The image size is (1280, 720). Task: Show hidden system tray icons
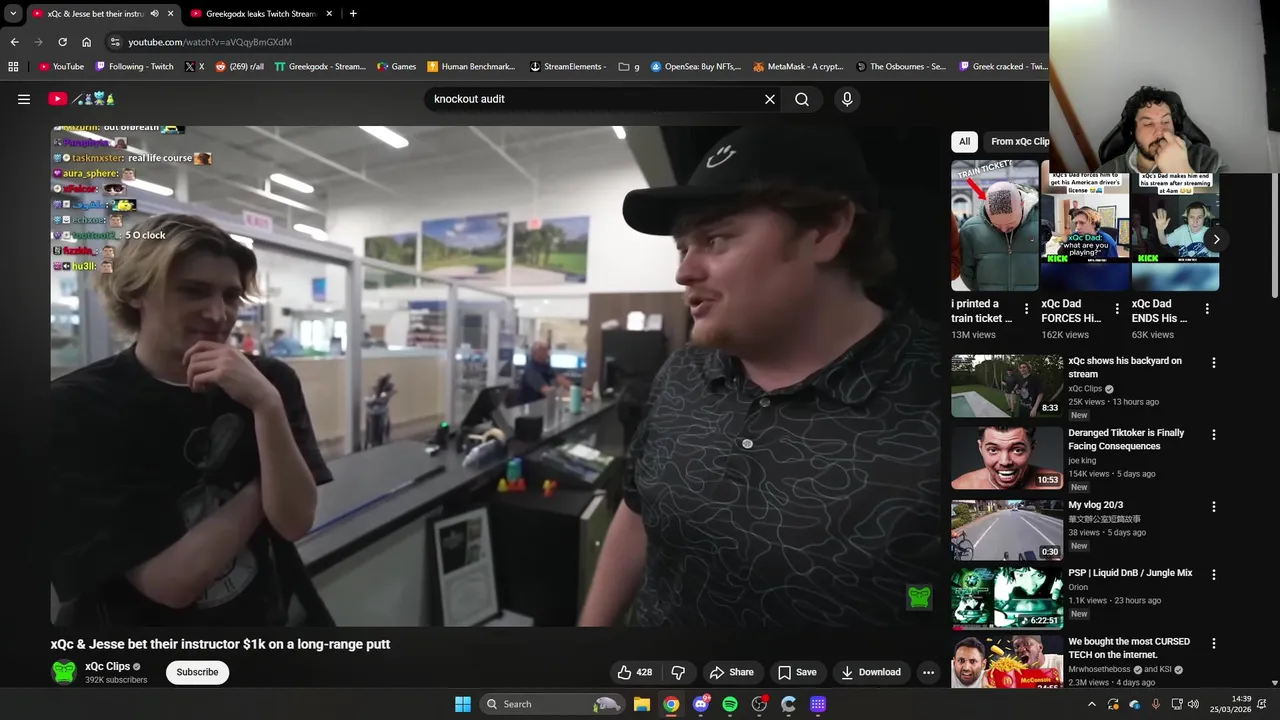[x=1091, y=704]
